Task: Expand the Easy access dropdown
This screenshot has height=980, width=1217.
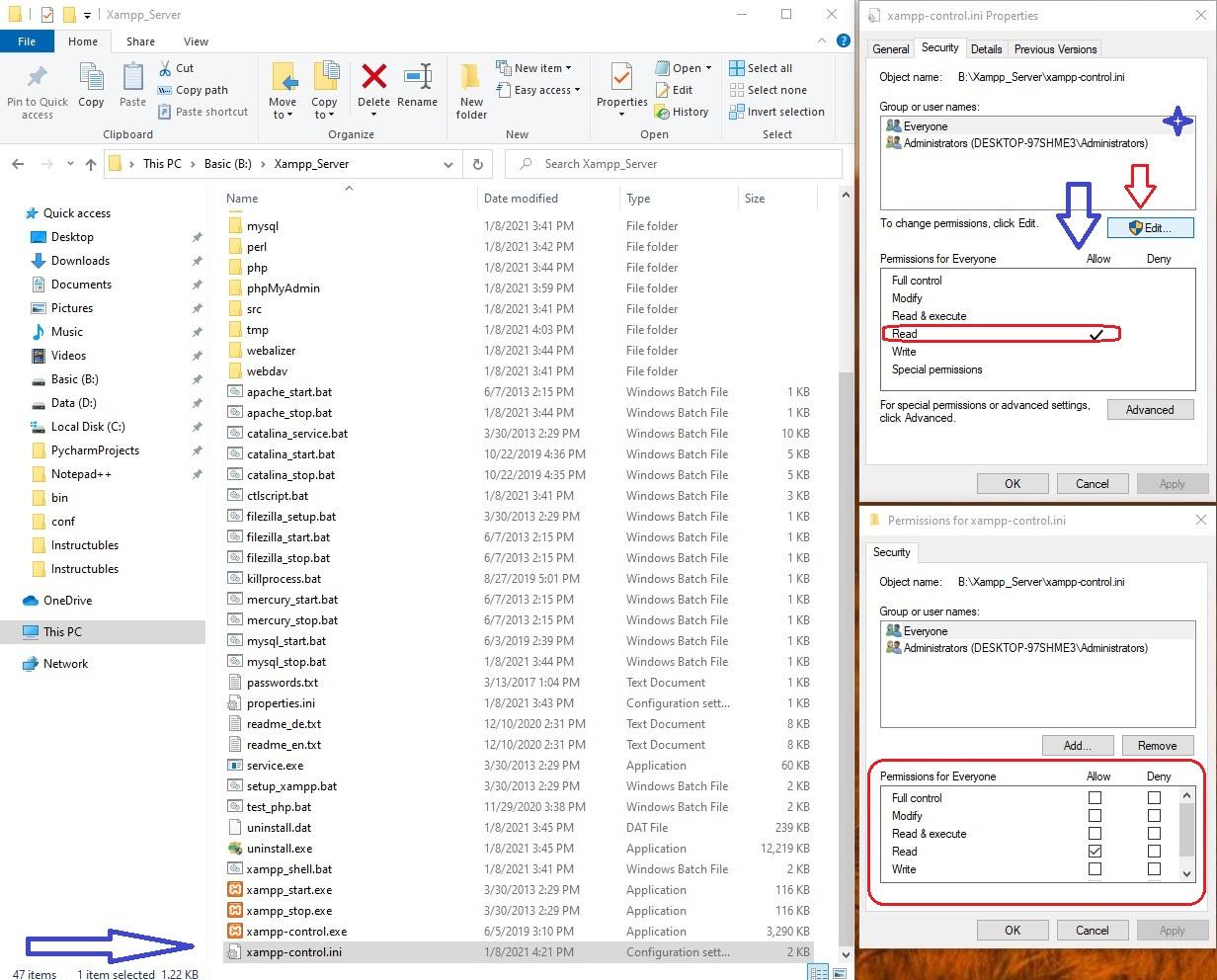Action: [577, 90]
